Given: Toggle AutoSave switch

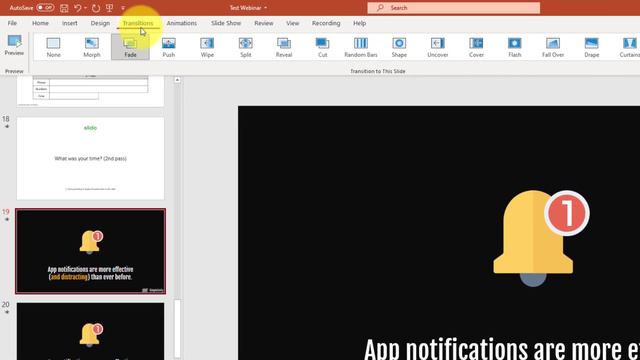Looking at the screenshot, I should [x=45, y=8].
